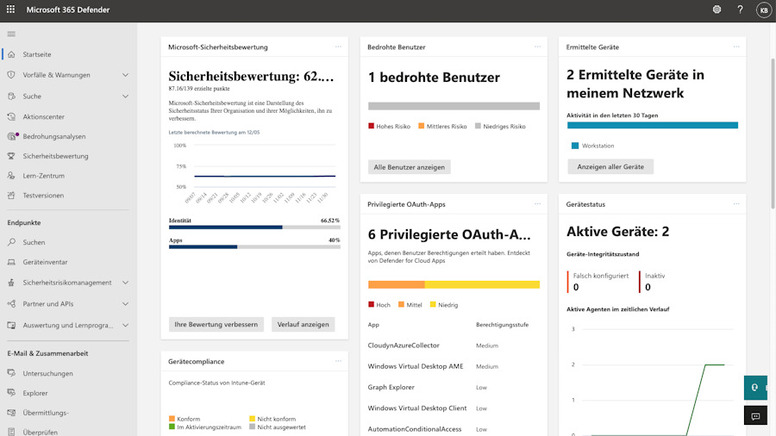Click the Microsoft 365 Defender title
The width and height of the screenshot is (776, 436).
[68, 10]
